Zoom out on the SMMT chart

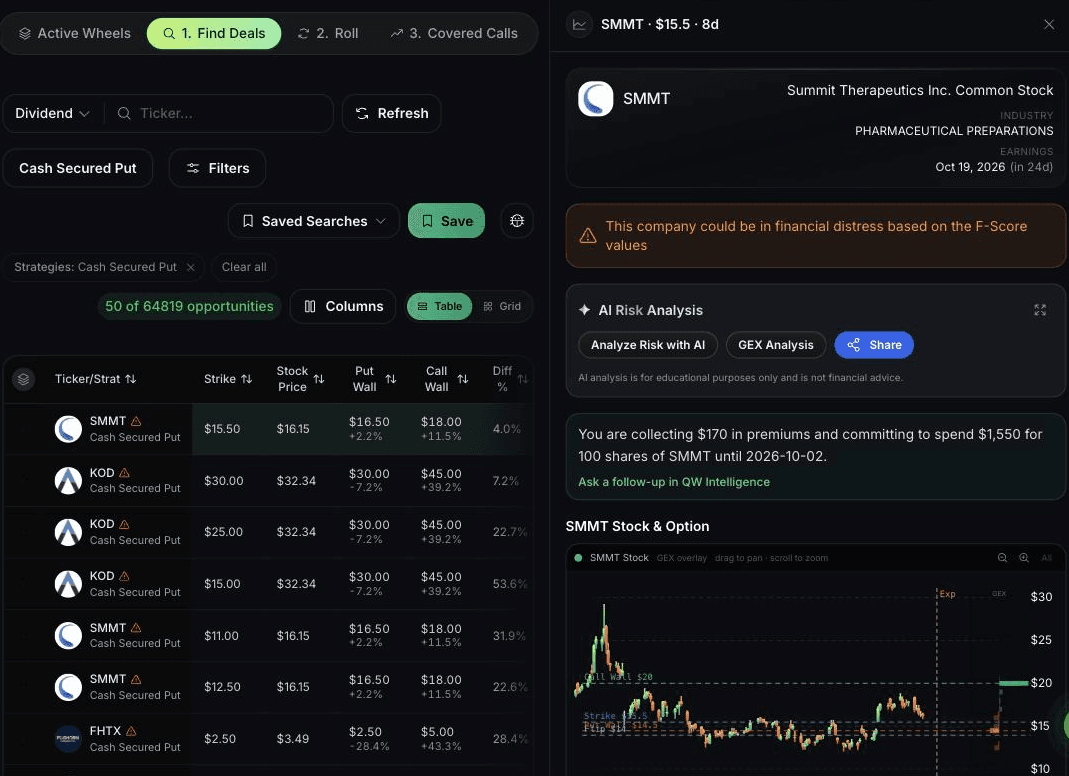(1002, 558)
